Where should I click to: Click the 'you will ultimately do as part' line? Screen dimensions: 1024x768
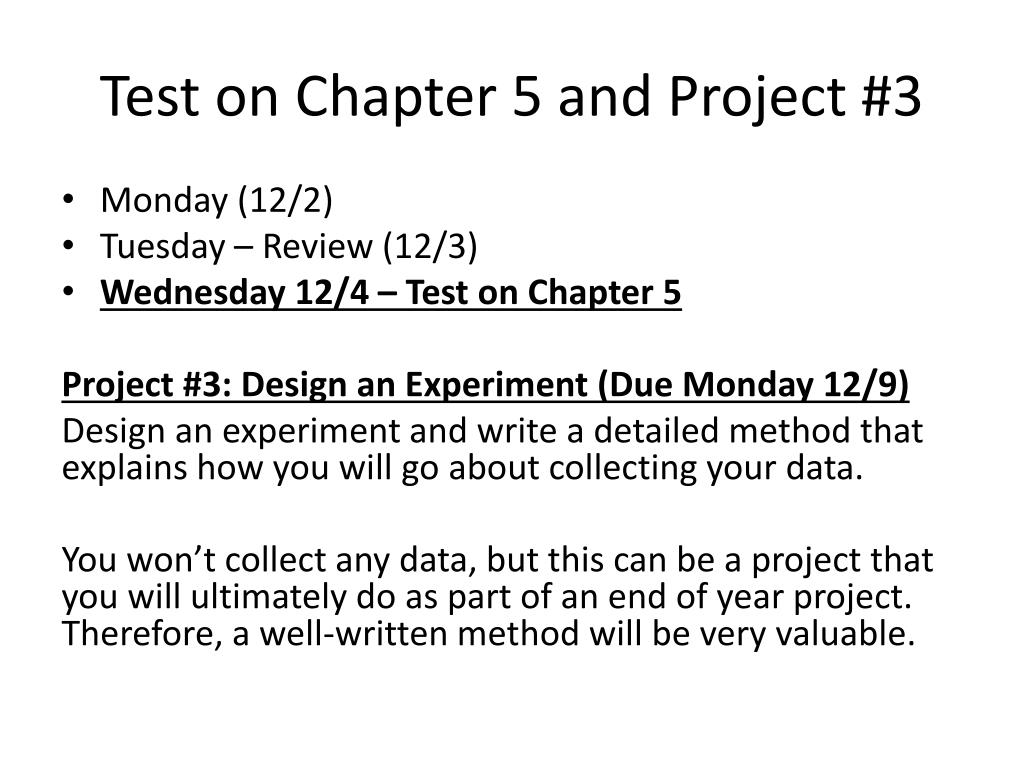click(x=487, y=597)
